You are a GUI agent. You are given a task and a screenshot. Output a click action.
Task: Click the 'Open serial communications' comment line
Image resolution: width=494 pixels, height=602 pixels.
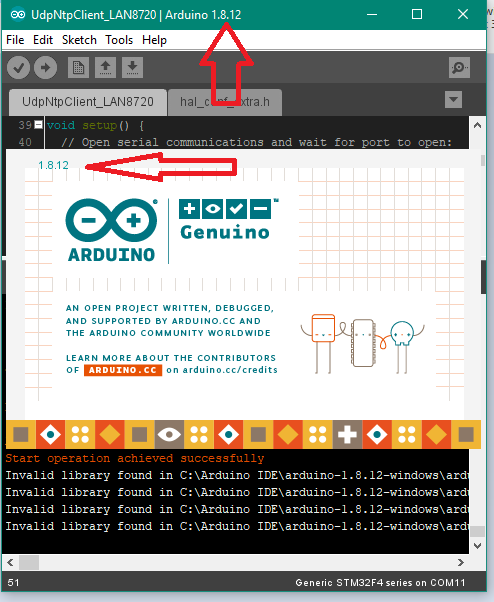(x=256, y=142)
